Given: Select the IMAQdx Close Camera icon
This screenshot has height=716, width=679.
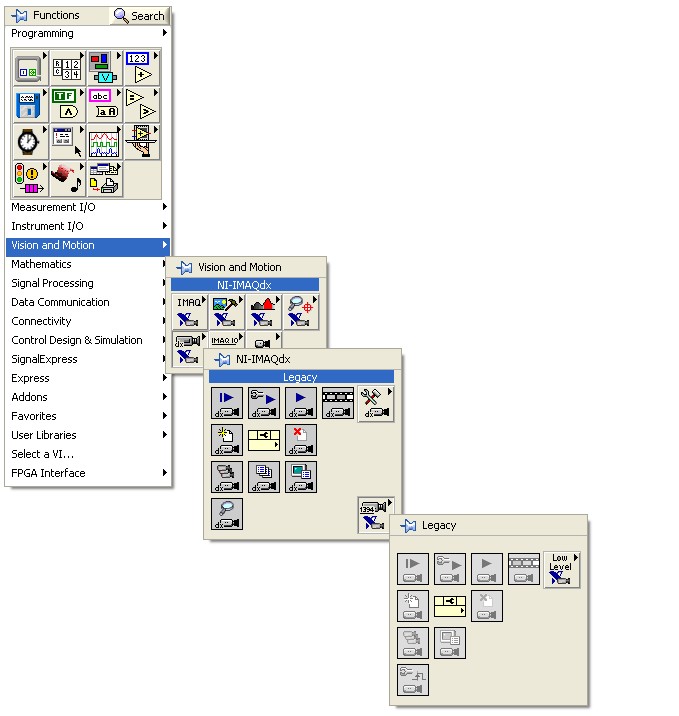Looking at the screenshot, I should (301, 439).
